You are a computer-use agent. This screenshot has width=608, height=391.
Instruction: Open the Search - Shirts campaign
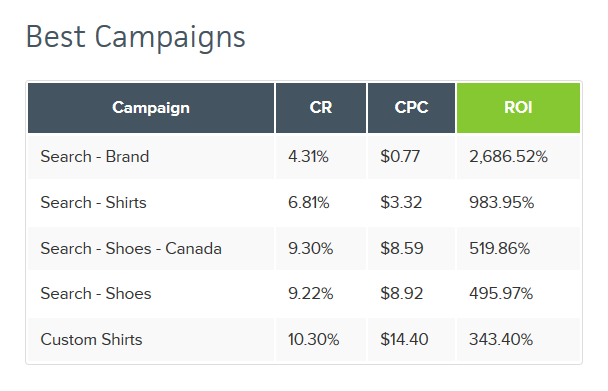pos(93,202)
